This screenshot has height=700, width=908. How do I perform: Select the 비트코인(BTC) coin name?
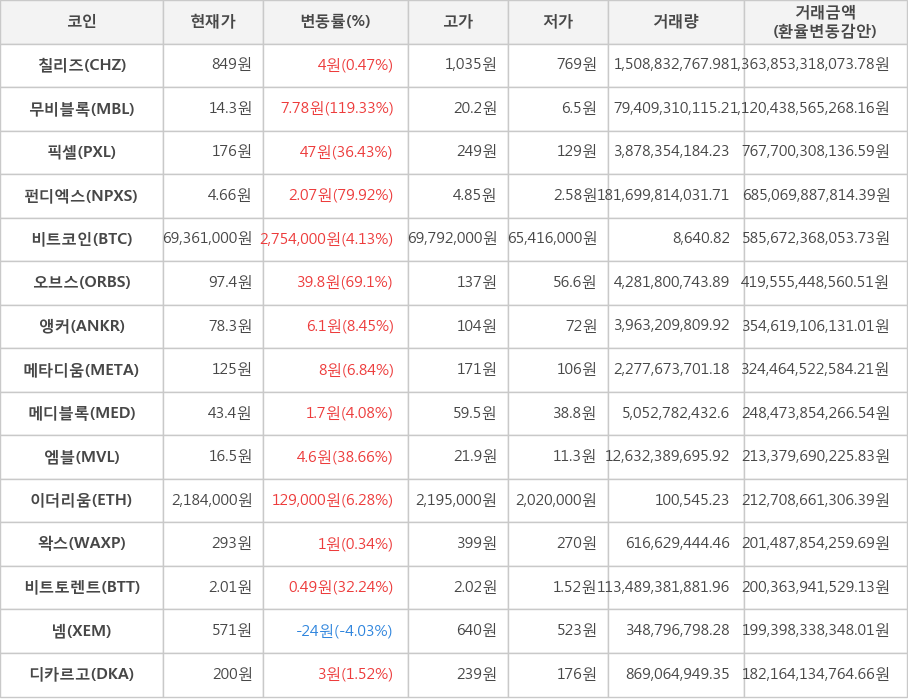point(82,239)
